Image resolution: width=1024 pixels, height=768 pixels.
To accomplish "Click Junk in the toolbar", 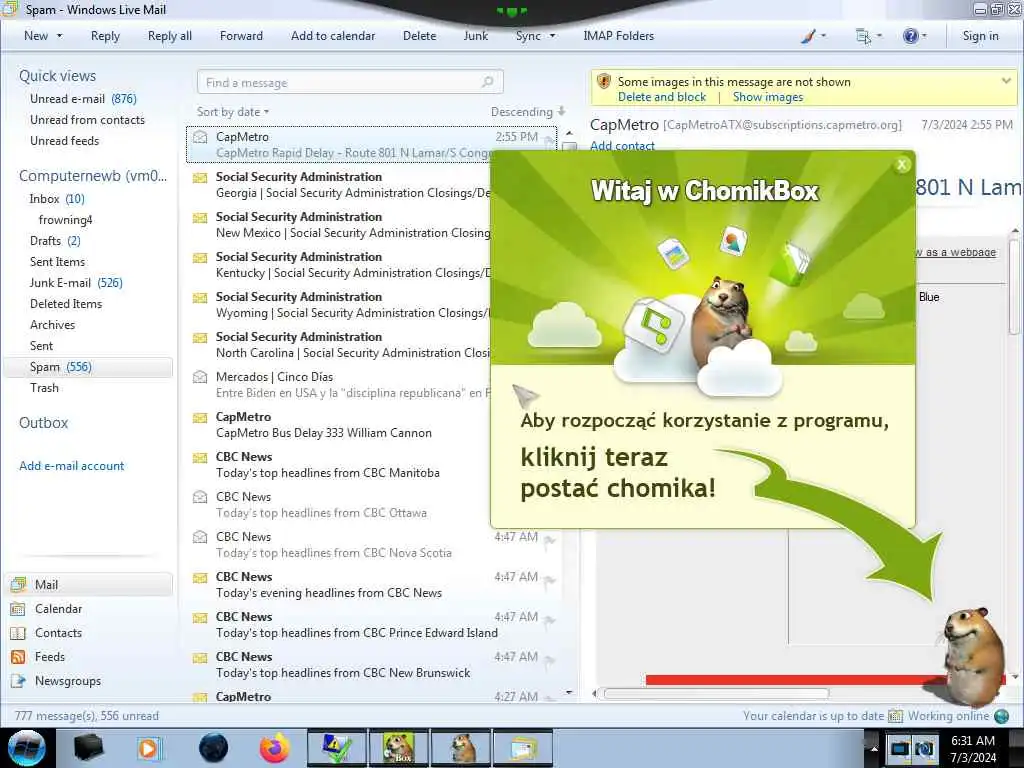I will (475, 36).
